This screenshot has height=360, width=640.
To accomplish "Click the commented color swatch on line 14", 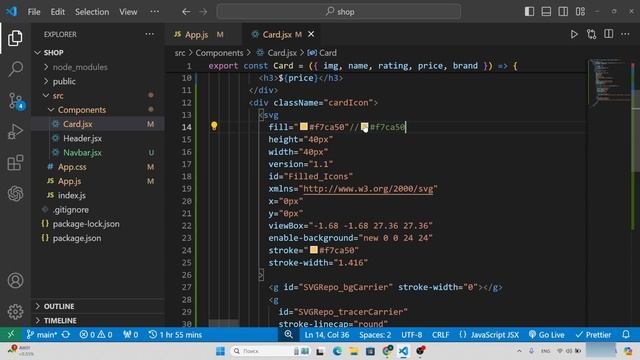I will click(364, 127).
